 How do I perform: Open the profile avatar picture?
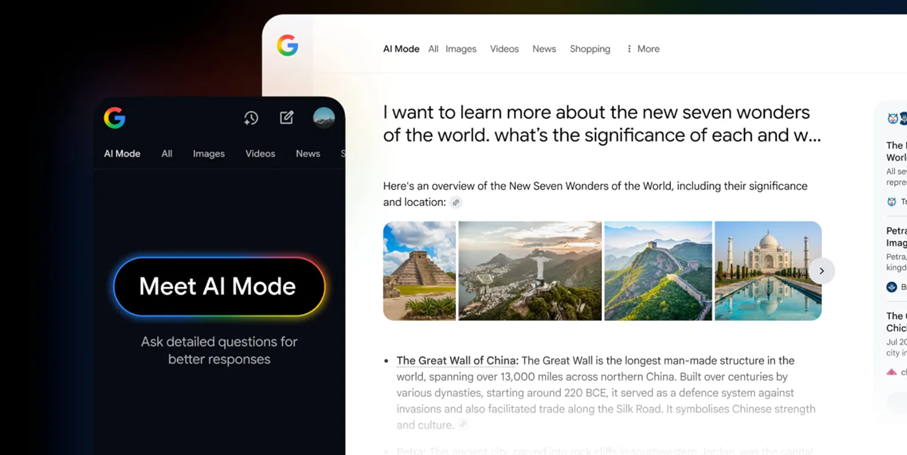click(324, 118)
